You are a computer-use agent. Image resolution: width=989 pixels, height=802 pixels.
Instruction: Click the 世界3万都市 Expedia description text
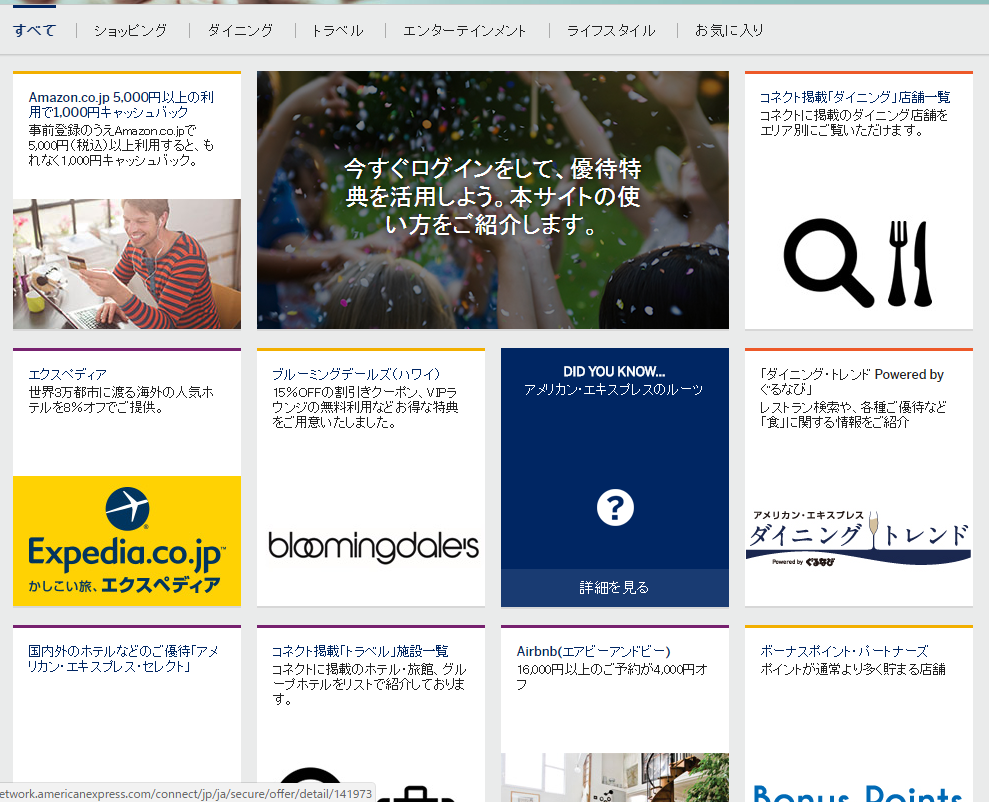tap(121, 400)
